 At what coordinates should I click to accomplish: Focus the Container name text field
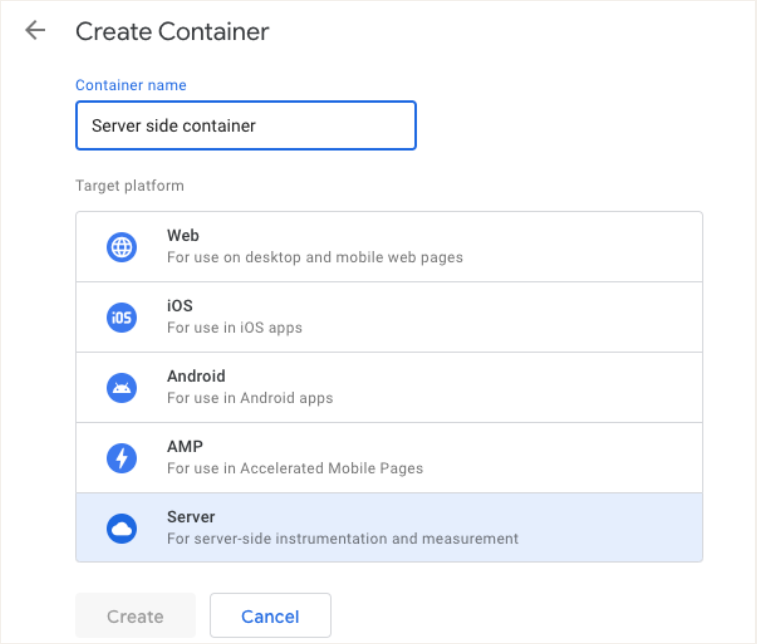click(x=245, y=126)
